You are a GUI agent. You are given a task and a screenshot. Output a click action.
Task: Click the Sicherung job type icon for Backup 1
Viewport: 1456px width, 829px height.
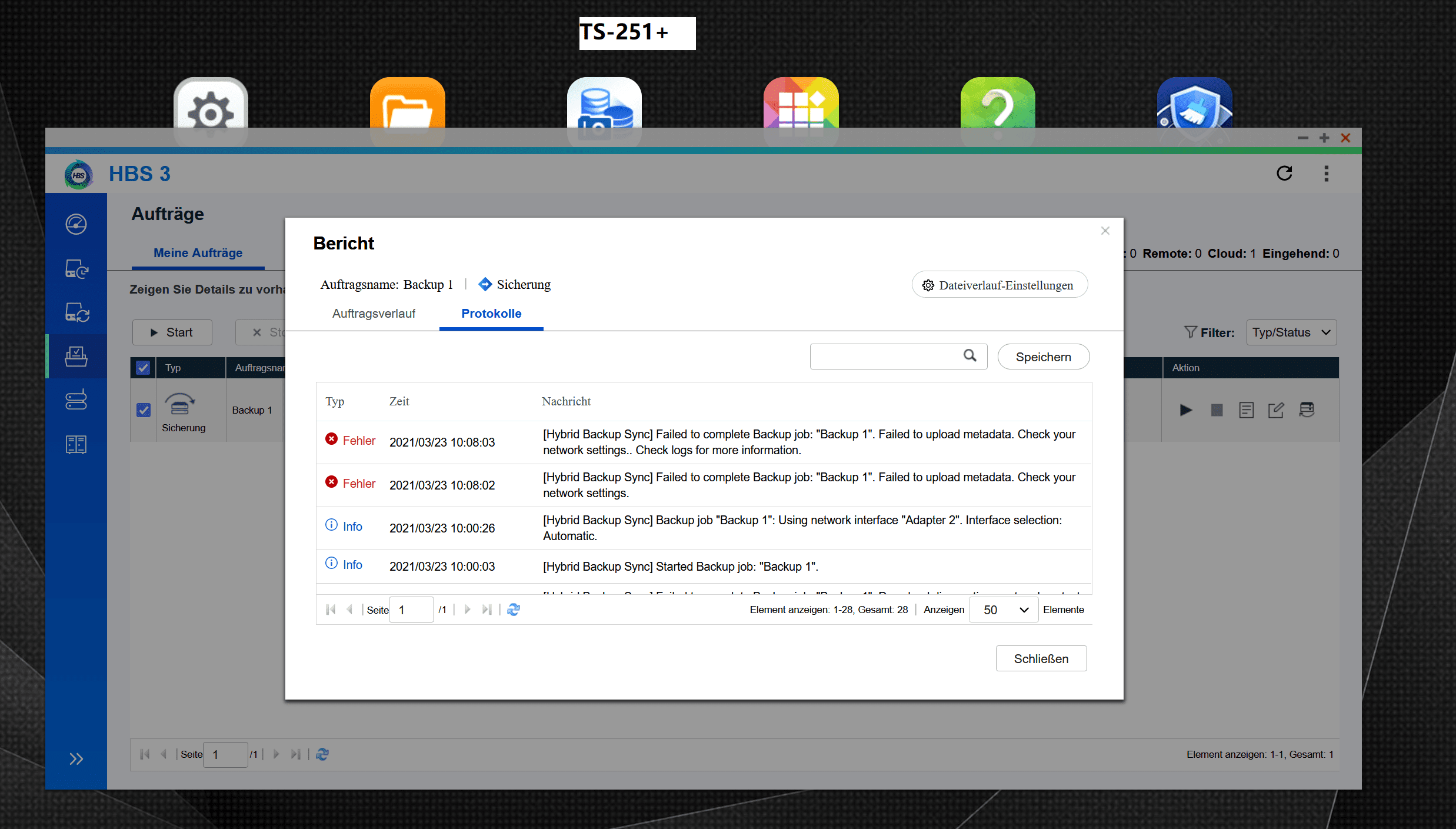pos(180,404)
